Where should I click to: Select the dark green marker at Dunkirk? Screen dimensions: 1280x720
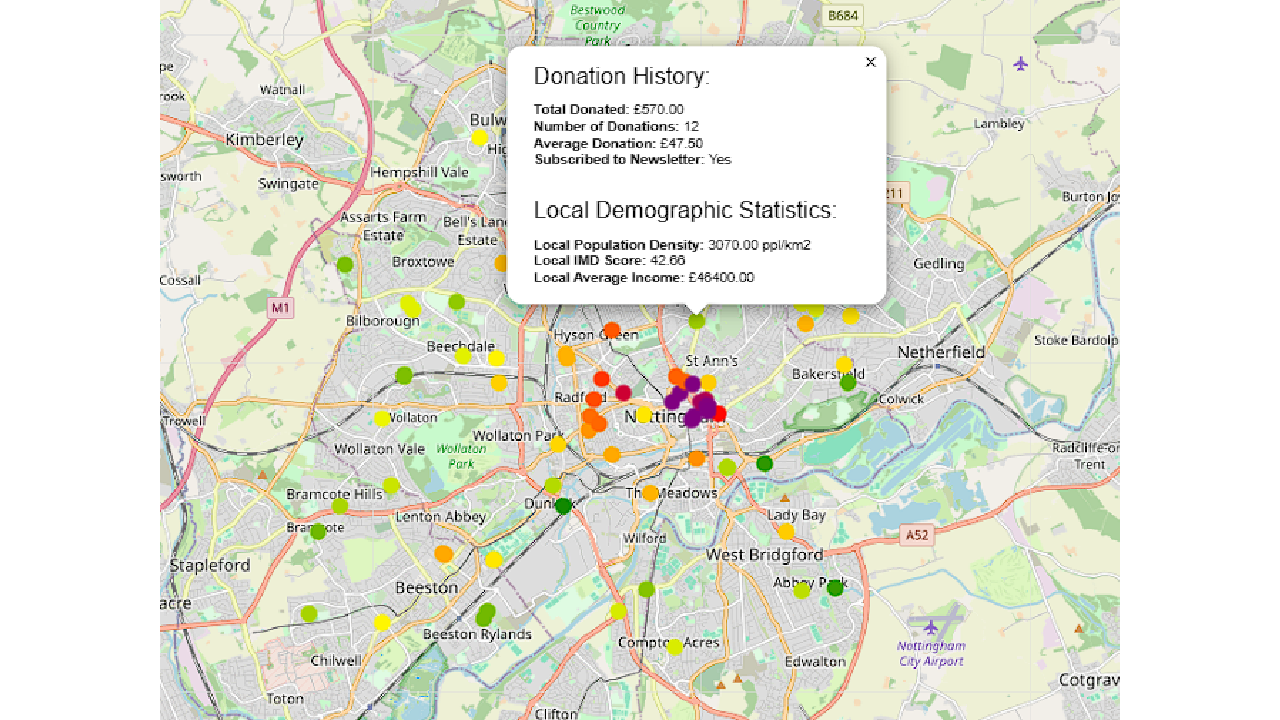coord(563,506)
